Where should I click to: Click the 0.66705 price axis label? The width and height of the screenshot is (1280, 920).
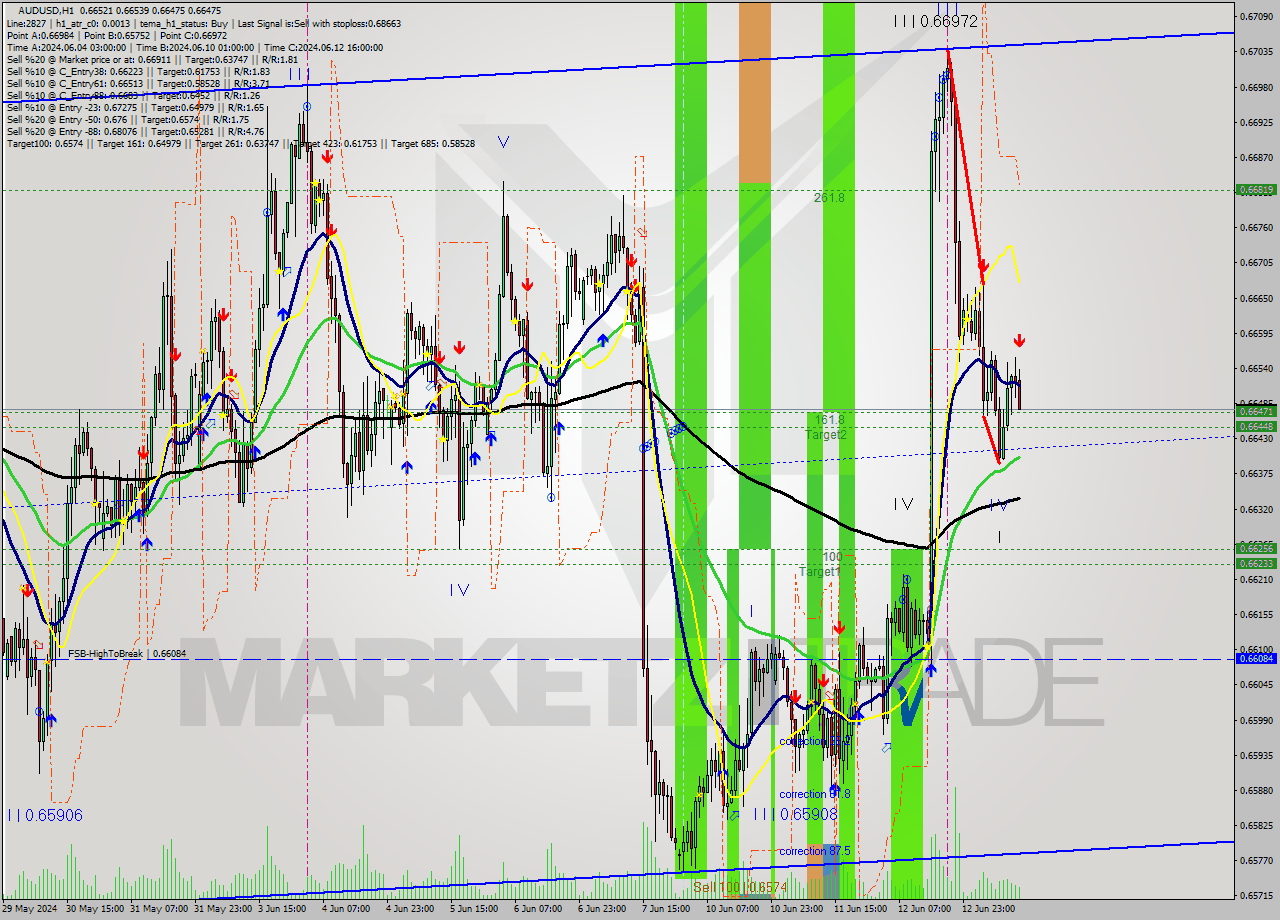pos(1256,262)
